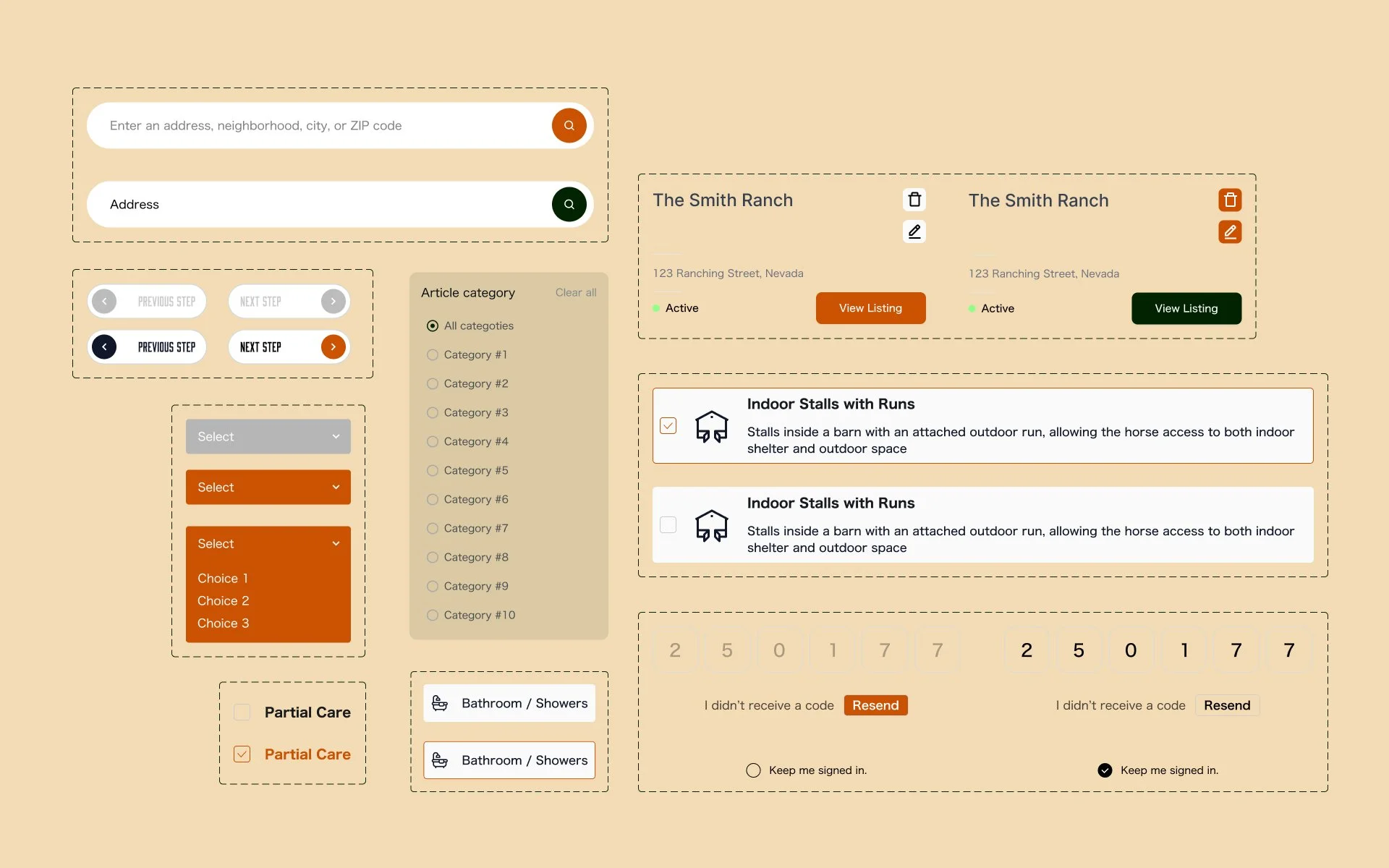Click the gray right arrow on disabled Next Step
The image size is (1389, 868).
(x=333, y=301)
